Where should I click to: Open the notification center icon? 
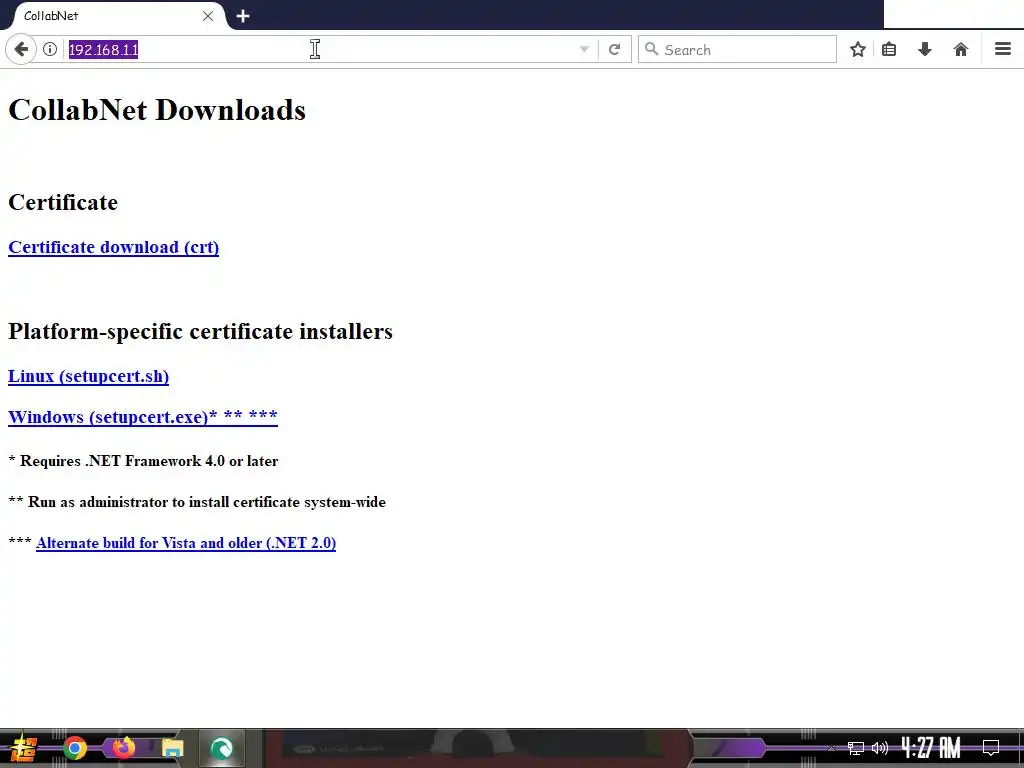(991, 747)
